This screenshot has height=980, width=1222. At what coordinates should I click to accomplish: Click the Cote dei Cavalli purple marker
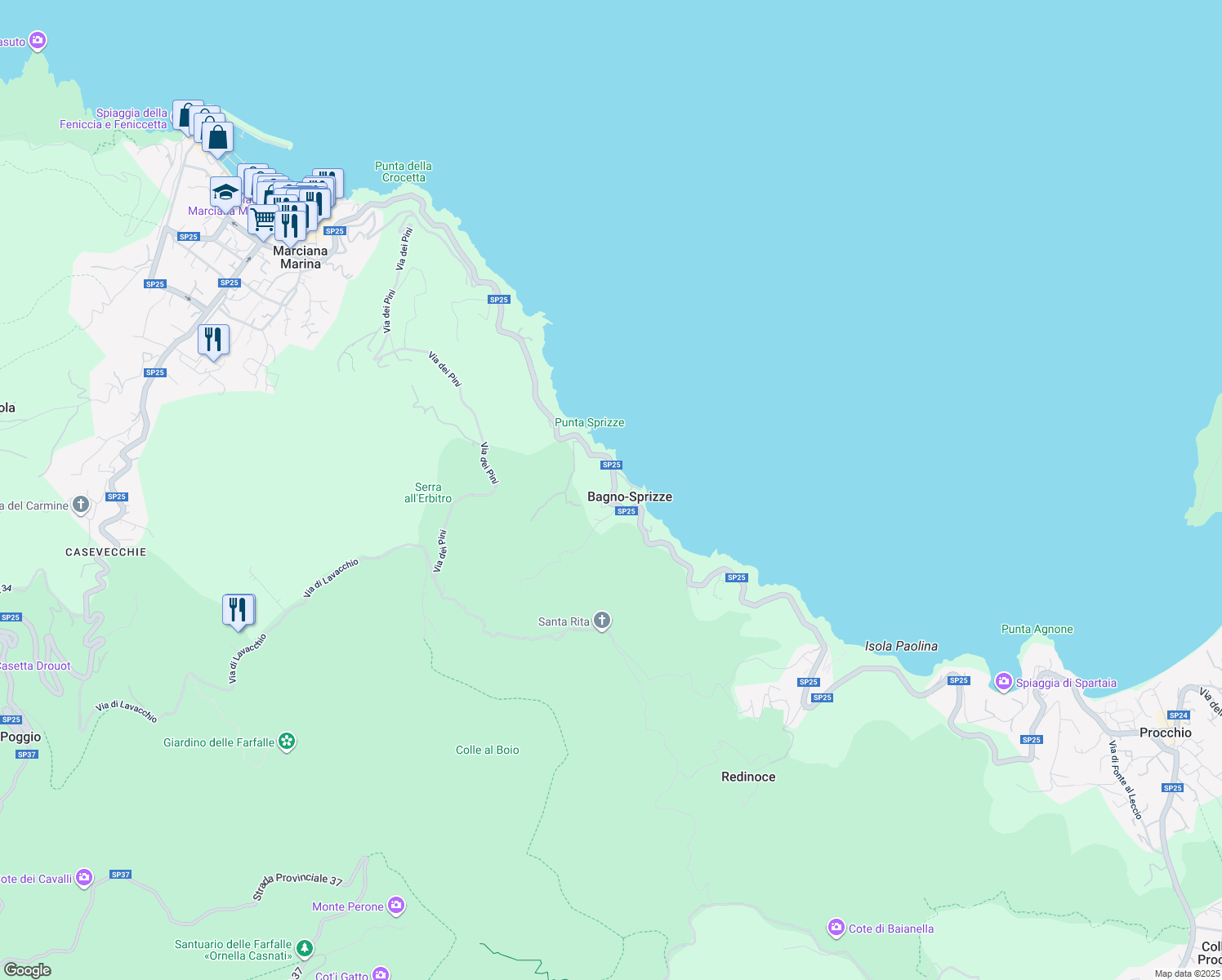click(83, 877)
